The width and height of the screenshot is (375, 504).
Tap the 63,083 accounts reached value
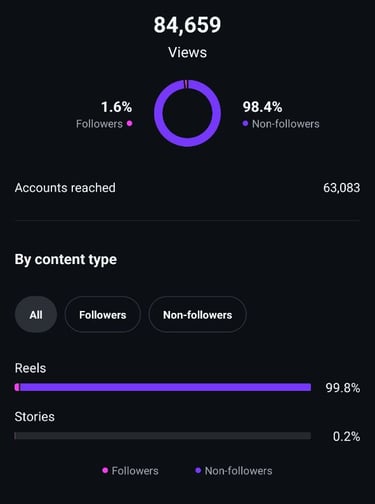[x=342, y=188]
